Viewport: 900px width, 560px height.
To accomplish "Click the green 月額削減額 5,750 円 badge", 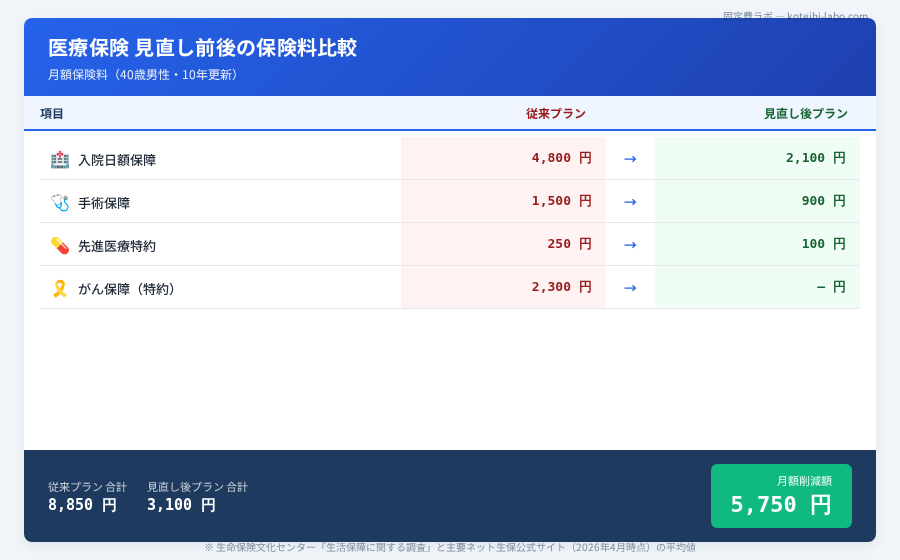I will (781, 496).
